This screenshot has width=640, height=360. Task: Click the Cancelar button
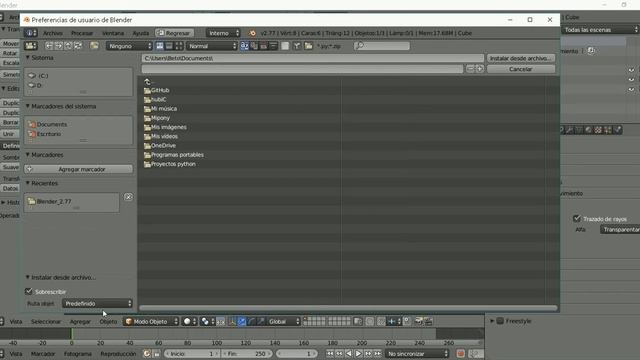(x=520, y=69)
